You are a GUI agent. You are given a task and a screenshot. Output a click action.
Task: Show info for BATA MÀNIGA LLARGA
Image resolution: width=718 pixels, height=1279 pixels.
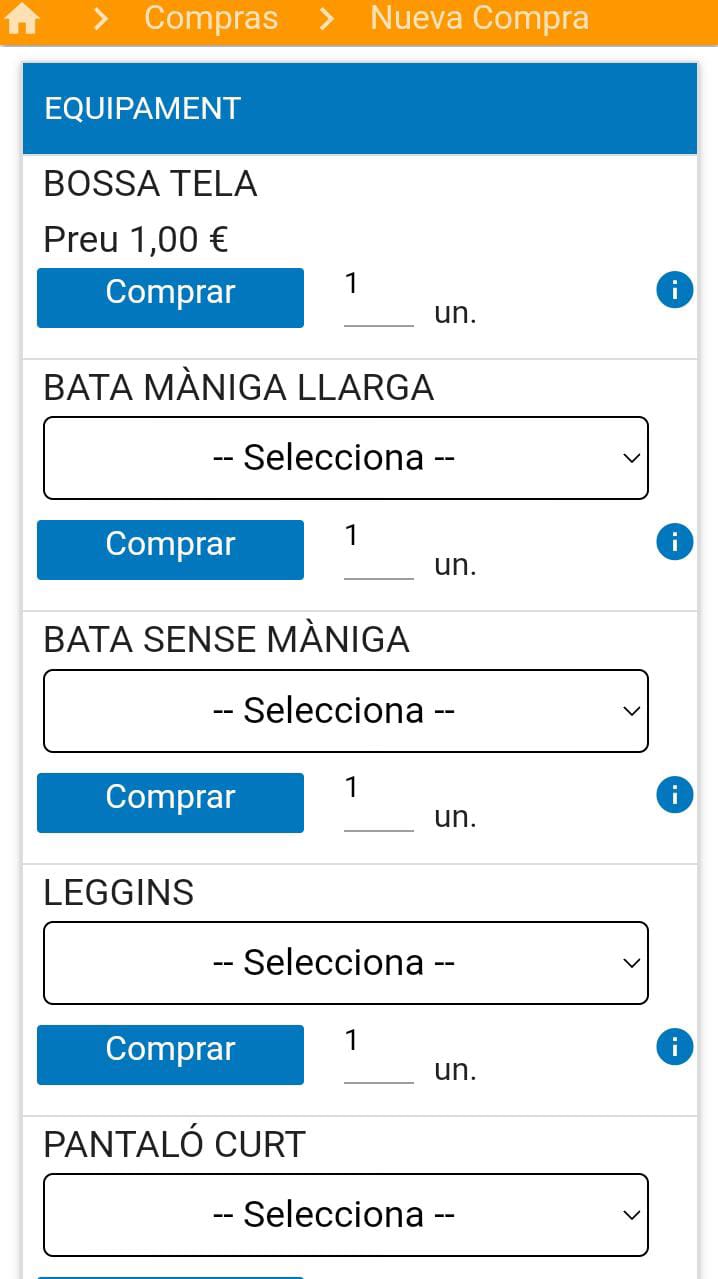675,542
